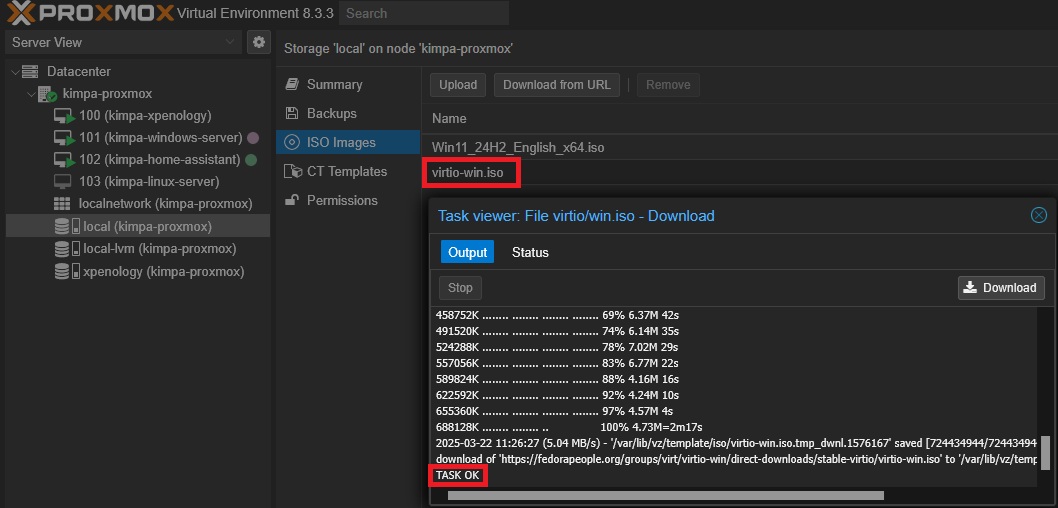This screenshot has width=1058, height=508.
Task: Collapse the kimpa-proxmox node
Action: (x=28, y=94)
